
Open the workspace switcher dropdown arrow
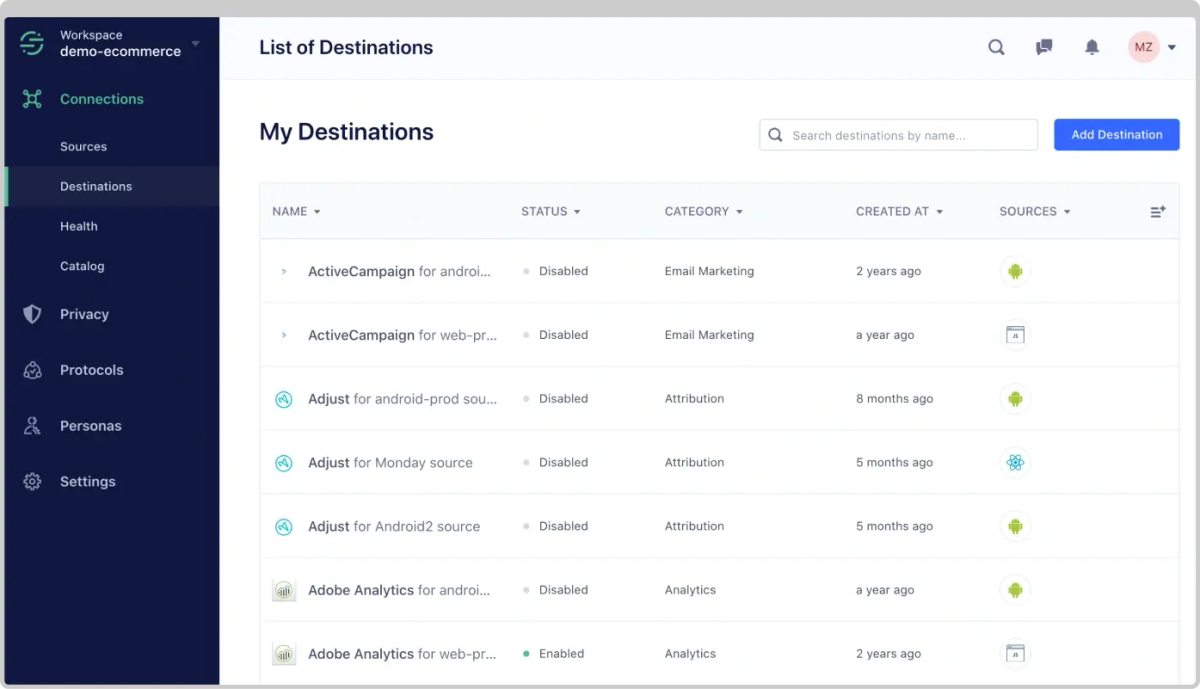click(x=196, y=44)
